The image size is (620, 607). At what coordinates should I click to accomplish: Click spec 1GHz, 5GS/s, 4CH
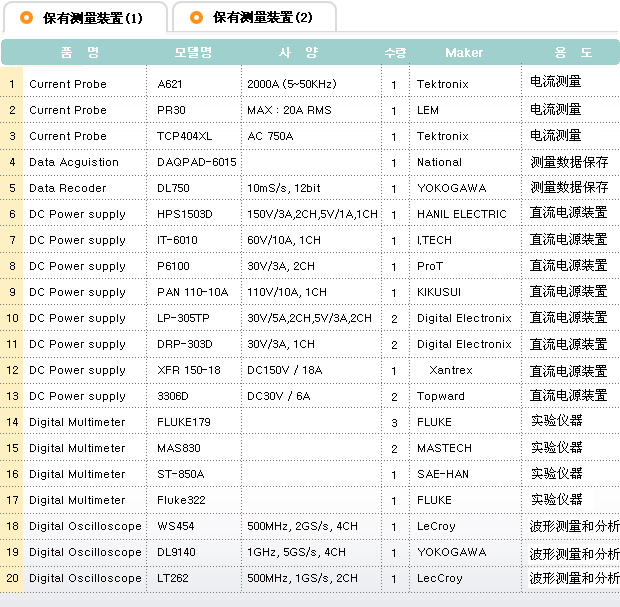(x=297, y=552)
